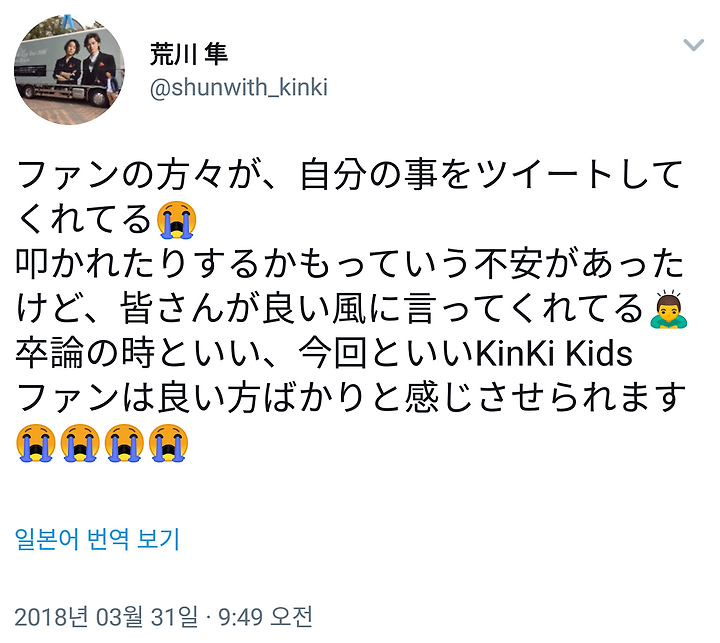Open the profile via display name 荒川 隼
720x643 pixels.
[189, 54]
